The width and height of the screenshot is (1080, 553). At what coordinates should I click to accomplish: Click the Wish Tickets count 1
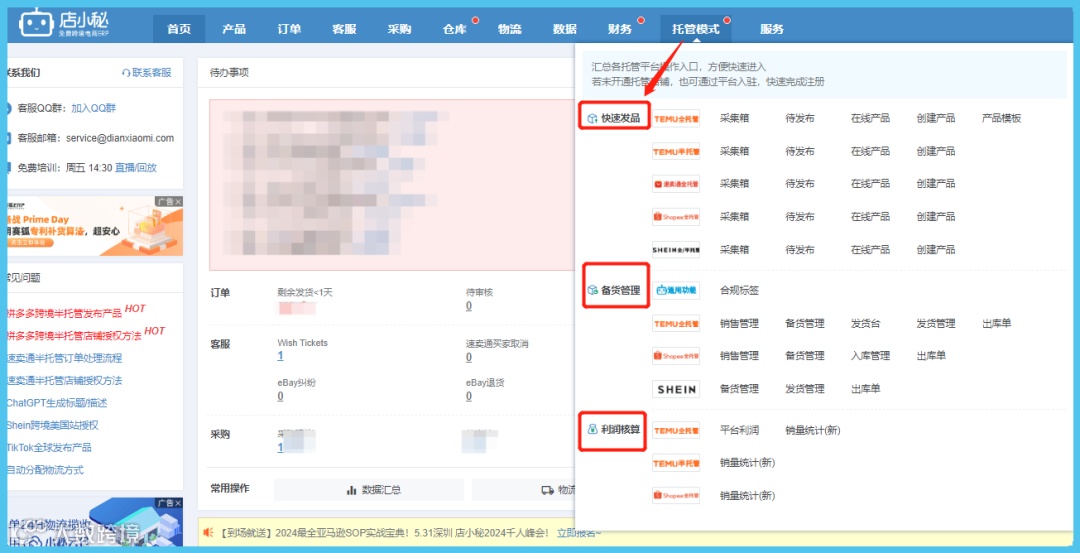pyautogui.click(x=280, y=356)
